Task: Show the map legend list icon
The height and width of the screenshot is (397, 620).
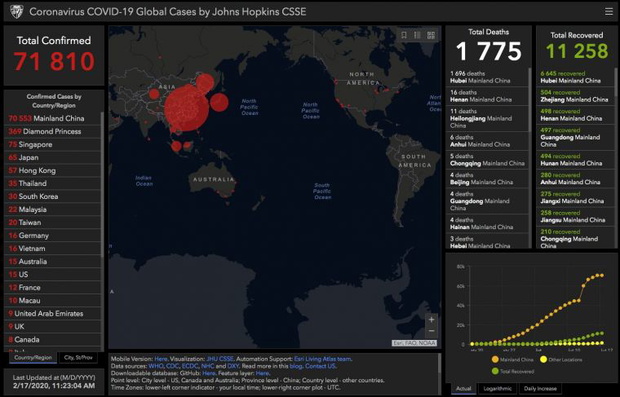Action: click(x=417, y=35)
